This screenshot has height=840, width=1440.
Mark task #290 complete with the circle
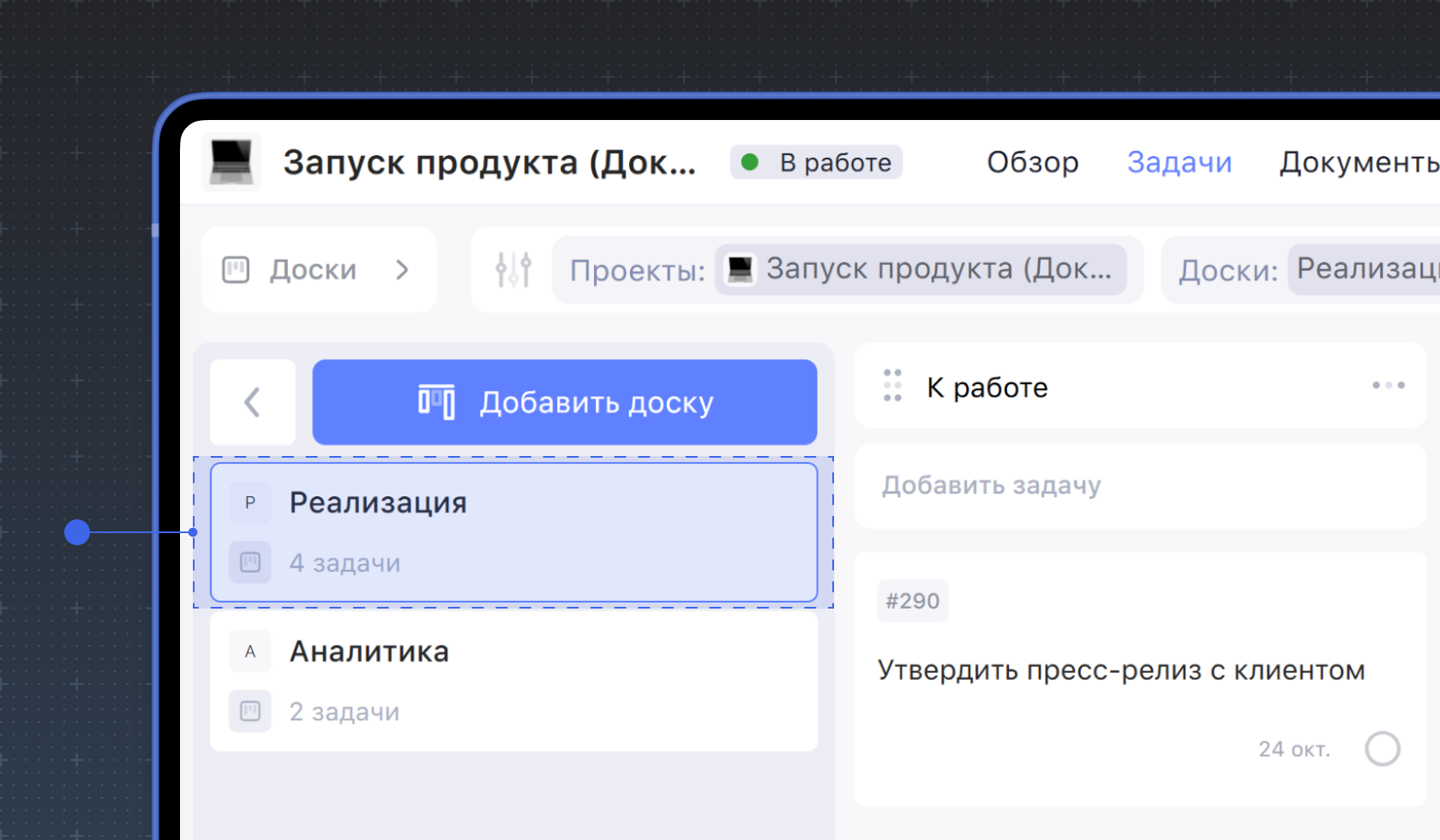click(1382, 748)
